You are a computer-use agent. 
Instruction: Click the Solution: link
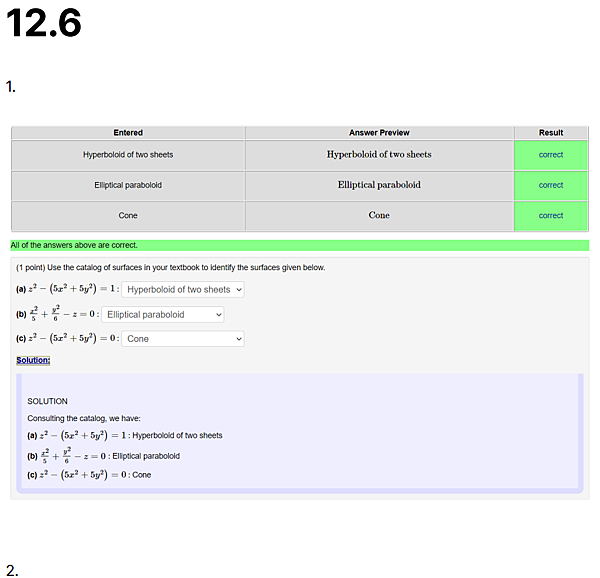tap(33, 360)
